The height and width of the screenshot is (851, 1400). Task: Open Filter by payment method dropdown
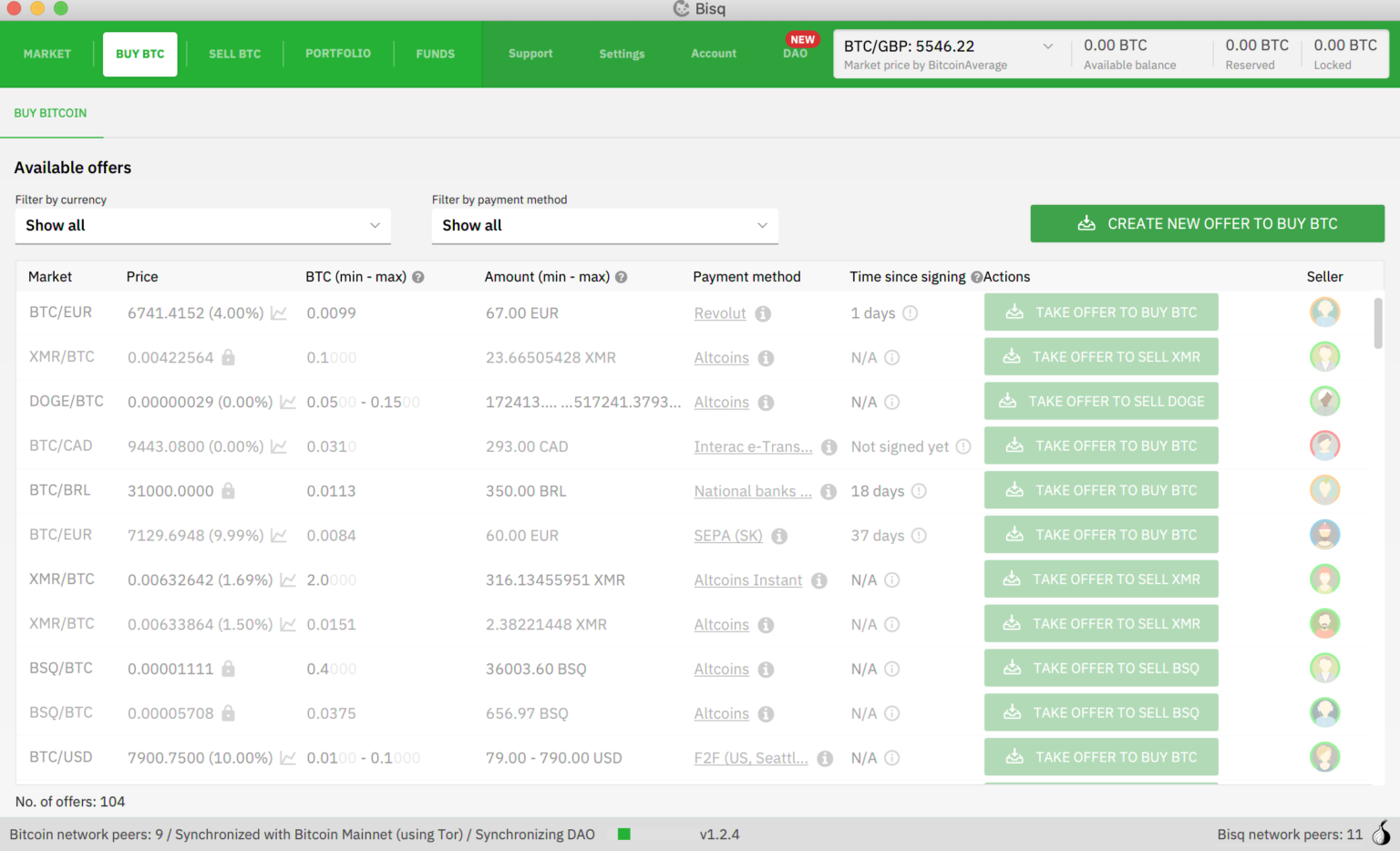(x=604, y=225)
